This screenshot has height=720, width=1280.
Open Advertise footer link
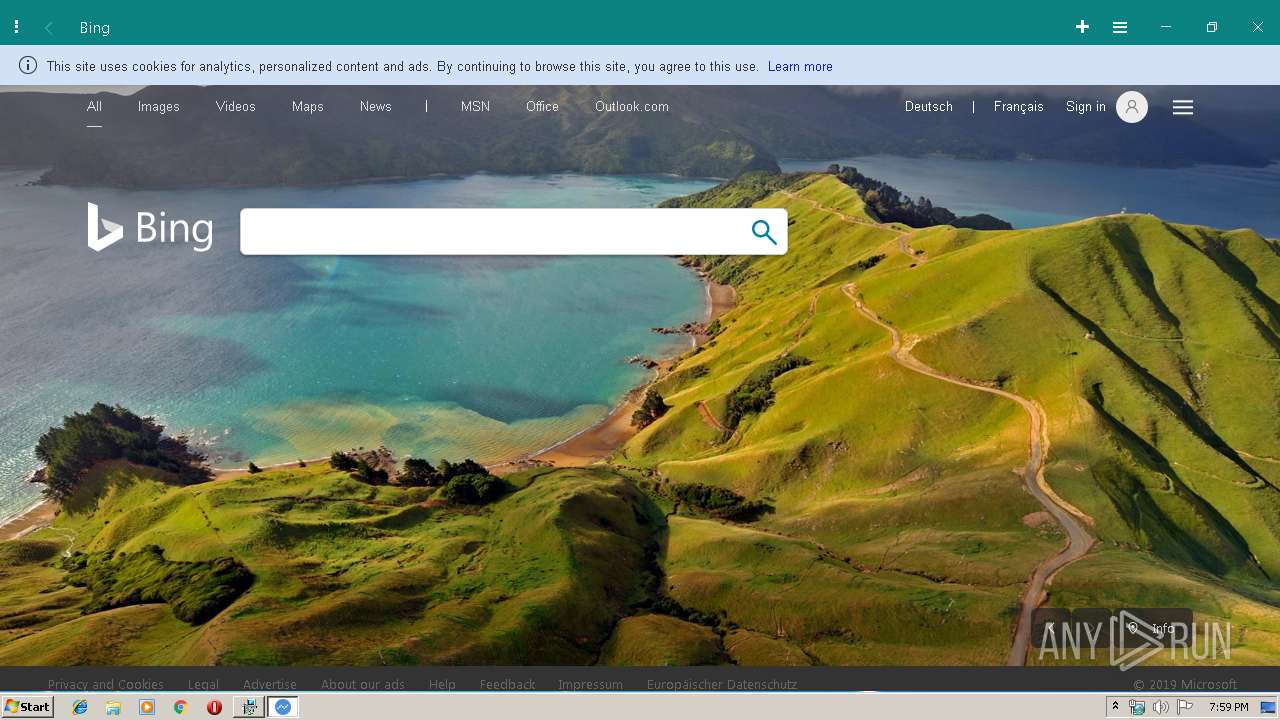tap(270, 685)
